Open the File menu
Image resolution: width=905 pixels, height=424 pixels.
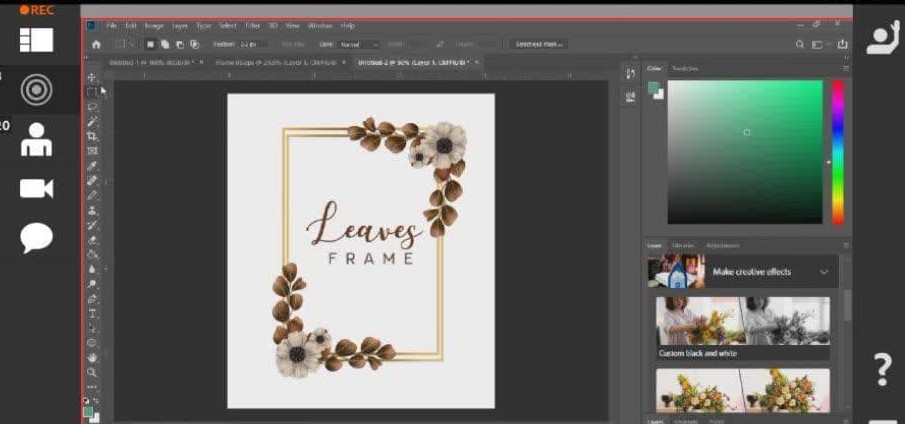pos(112,26)
